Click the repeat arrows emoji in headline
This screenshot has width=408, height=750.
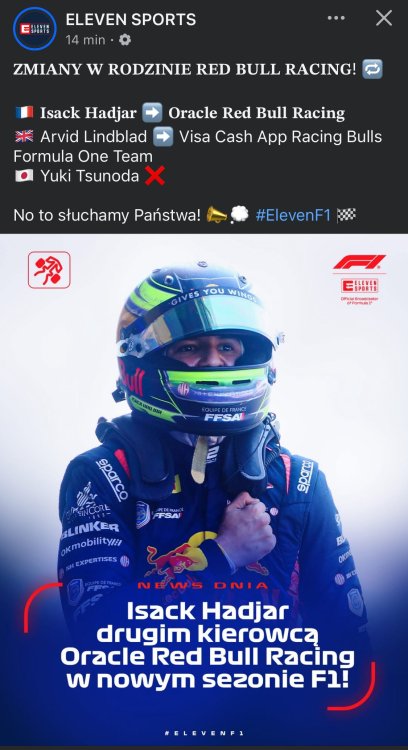[x=372, y=69]
